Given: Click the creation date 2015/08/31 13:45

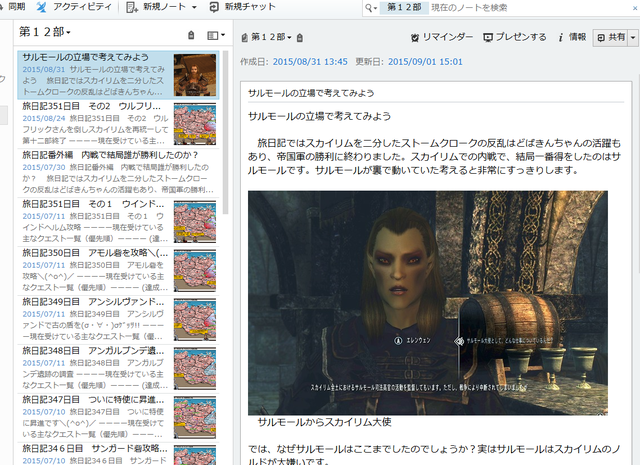Looking at the screenshot, I should click(x=310, y=62).
